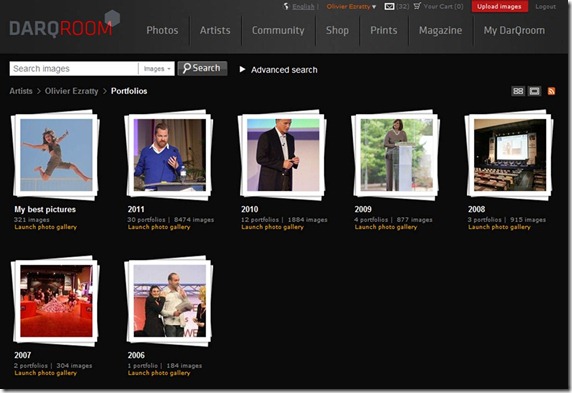Click the 2011 portfolio title
Screen dimensions: 572x393
pos(136,209)
